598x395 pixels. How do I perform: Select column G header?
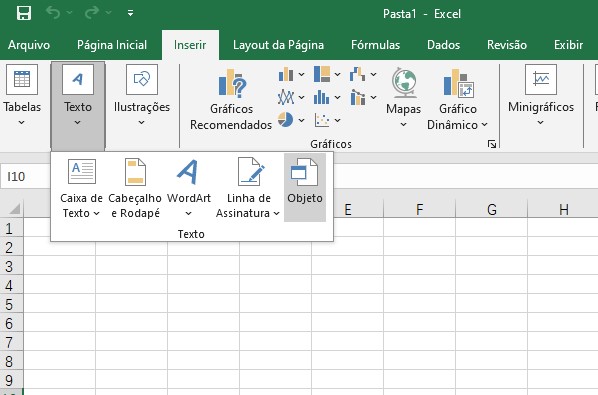(492, 209)
